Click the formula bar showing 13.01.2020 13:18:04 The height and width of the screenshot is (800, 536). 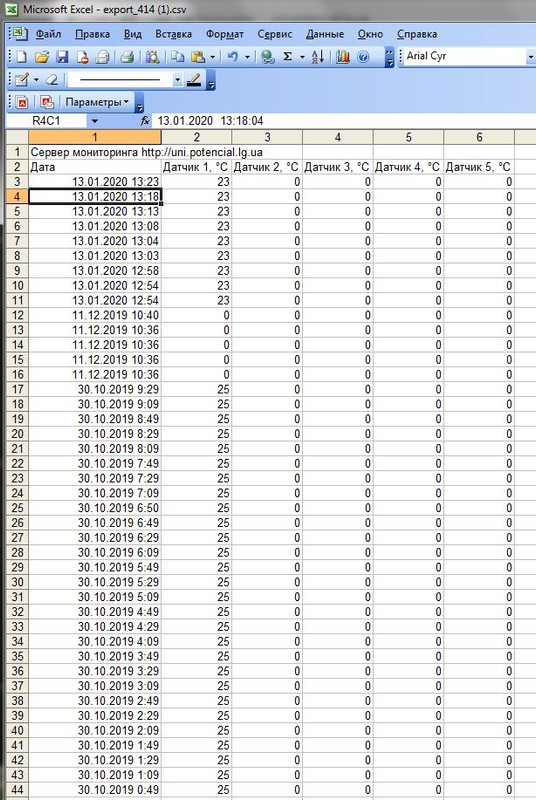click(x=344, y=121)
